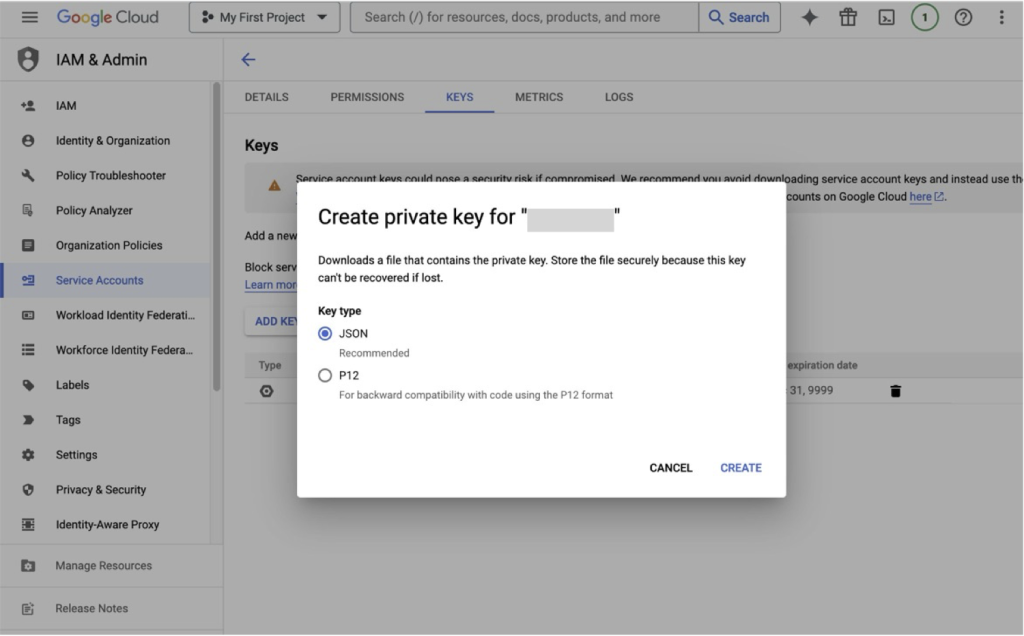The width and height of the screenshot is (1024, 636).
Task: Activate Cloud Shell terminal
Action: point(886,16)
